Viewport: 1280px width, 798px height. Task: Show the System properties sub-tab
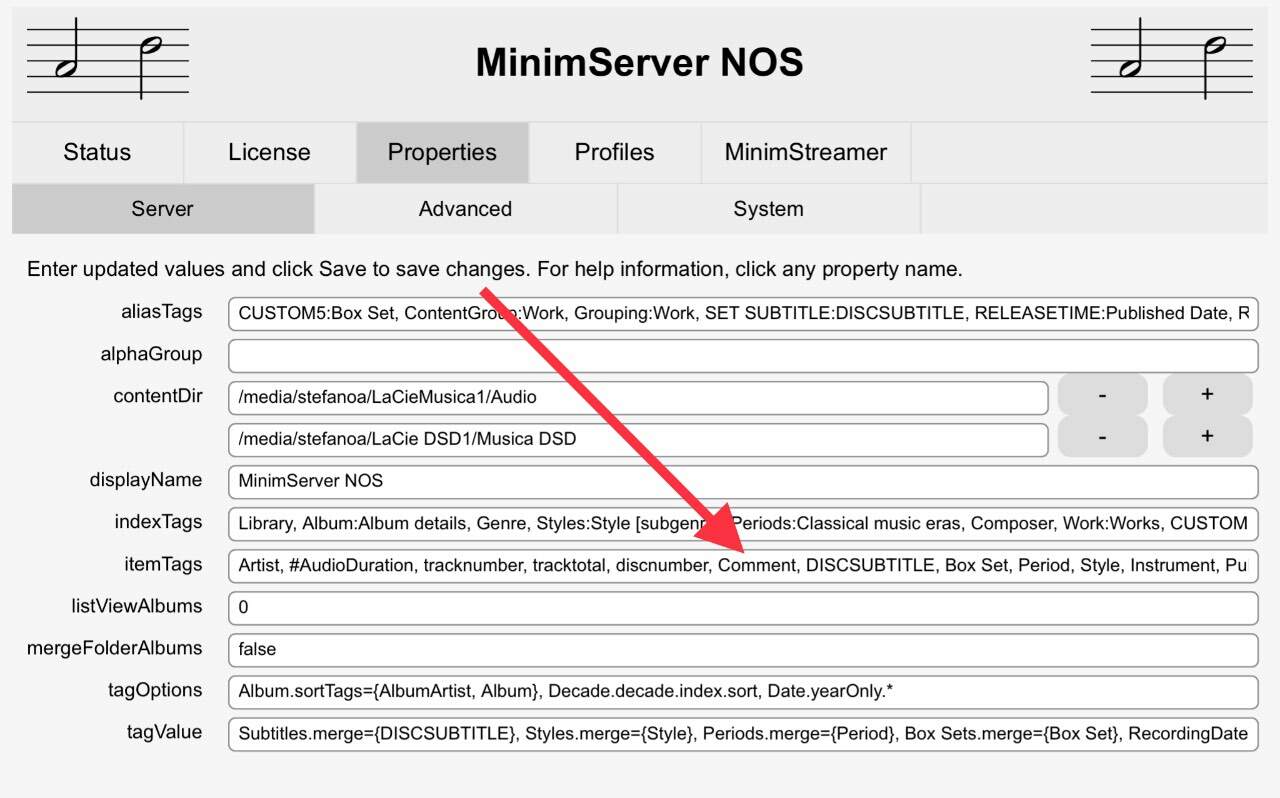(x=768, y=209)
